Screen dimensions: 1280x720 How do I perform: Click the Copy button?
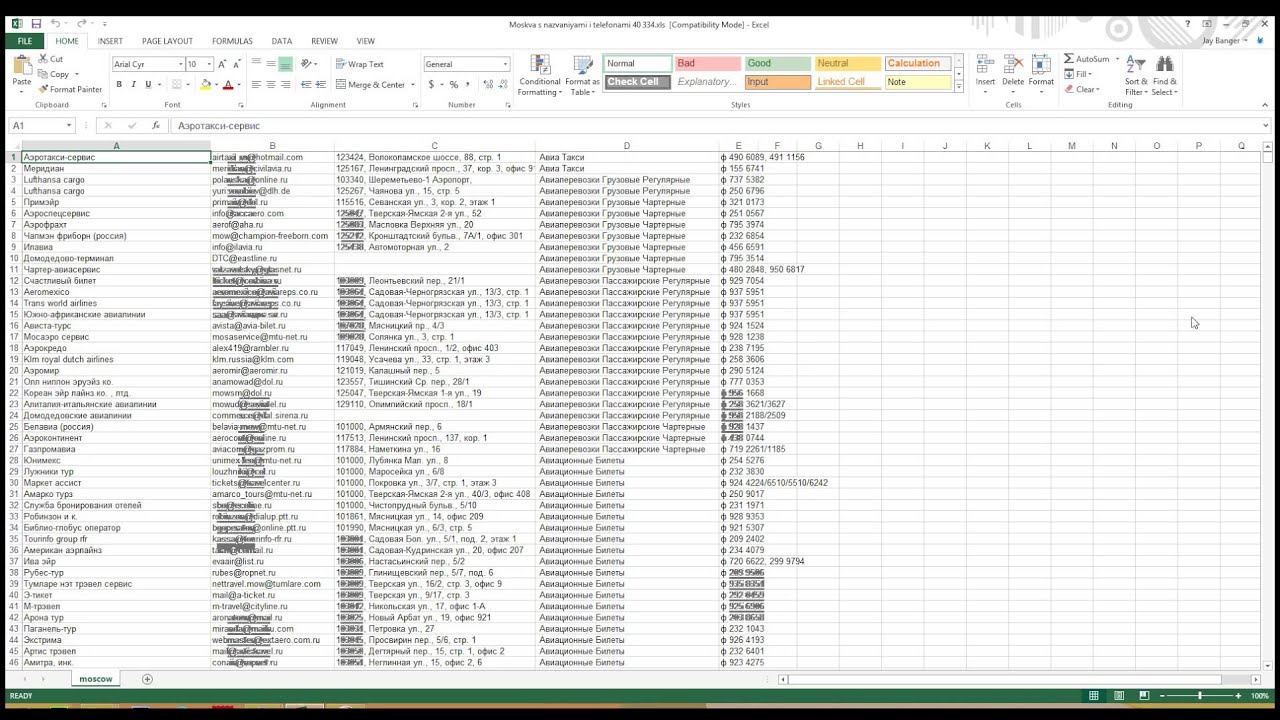click(x=55, y=74)
